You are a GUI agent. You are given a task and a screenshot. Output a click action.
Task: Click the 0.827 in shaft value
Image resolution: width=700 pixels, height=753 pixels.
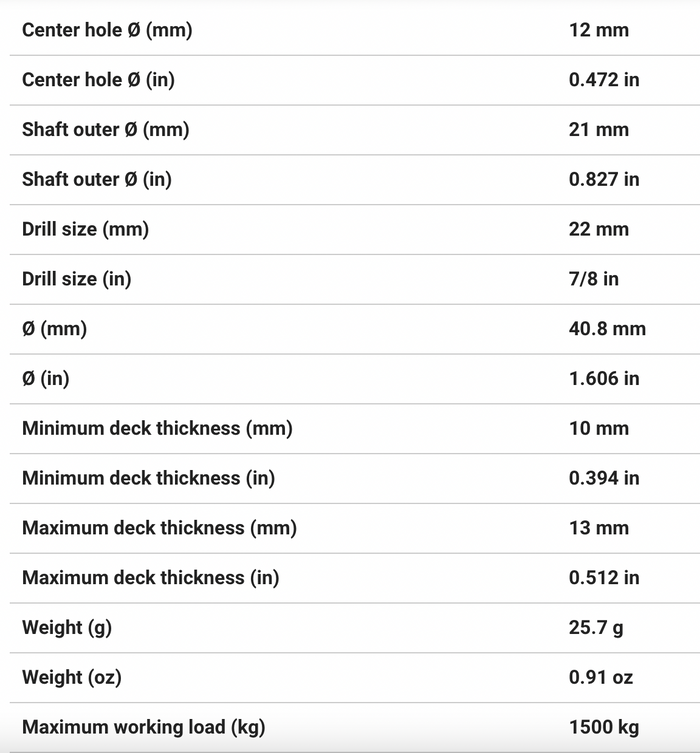(x=604, y=180)
